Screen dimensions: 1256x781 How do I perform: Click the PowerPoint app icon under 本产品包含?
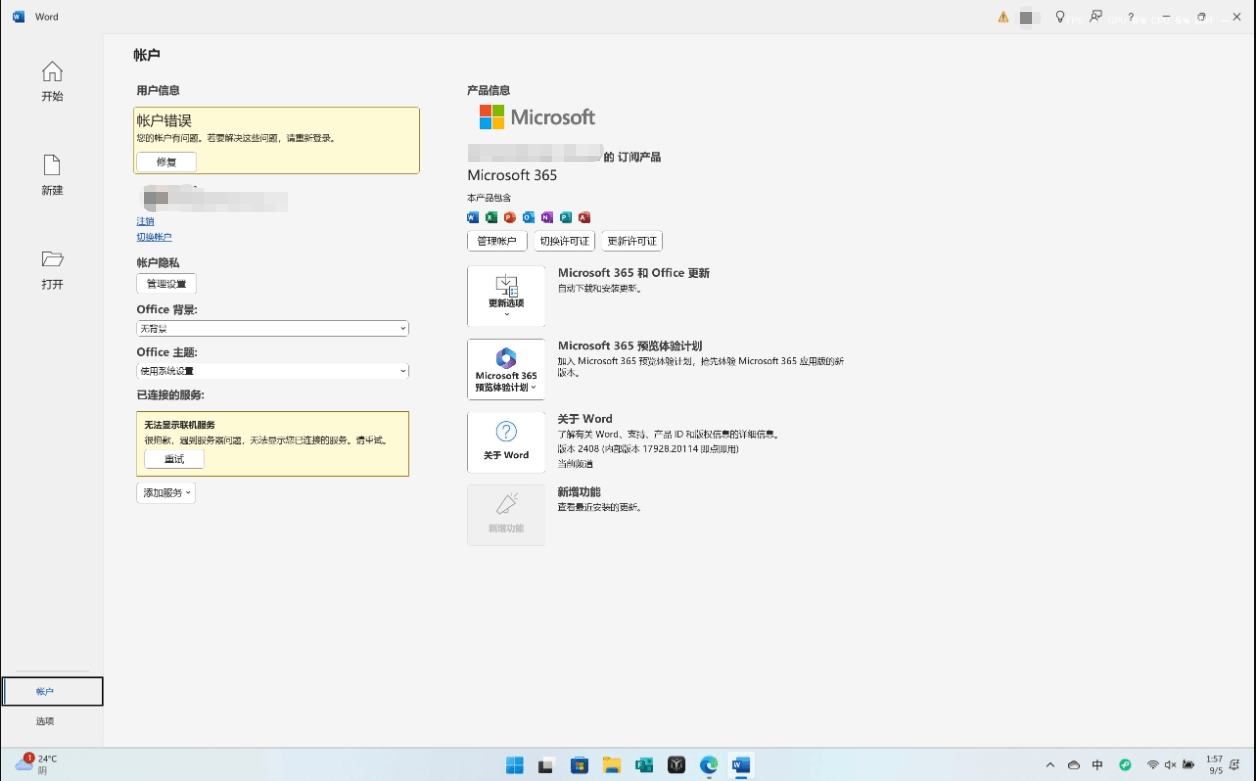tap(510, 217)
